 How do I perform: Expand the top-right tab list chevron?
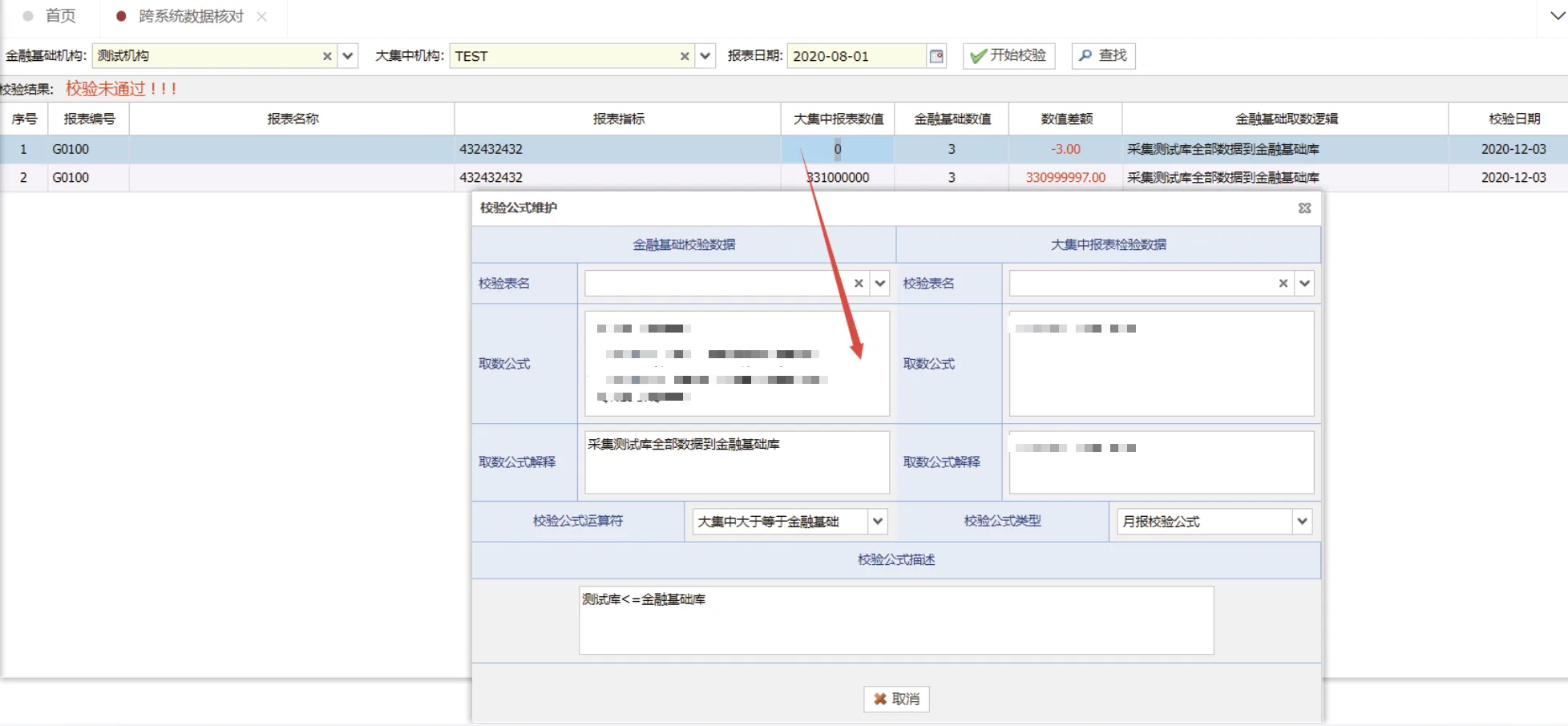pos(1557,16)
